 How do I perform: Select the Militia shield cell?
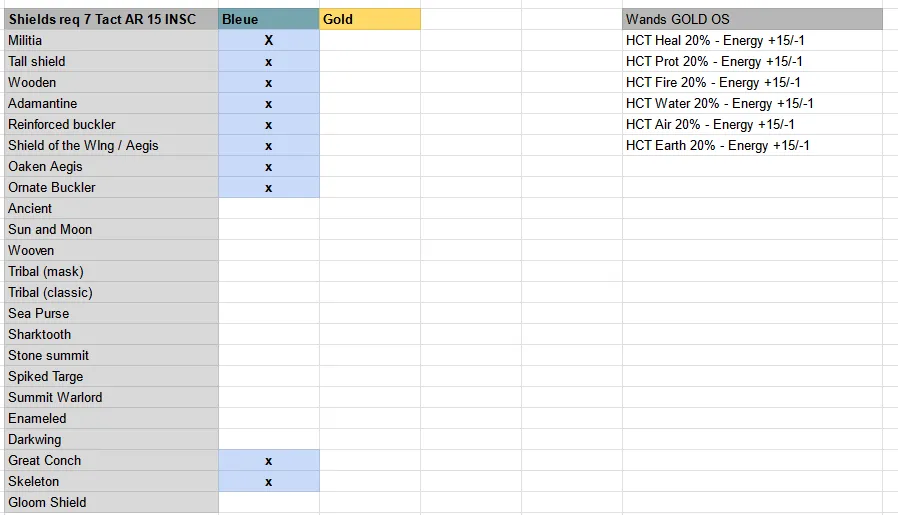pyautogui.click(x=112, y=40)
